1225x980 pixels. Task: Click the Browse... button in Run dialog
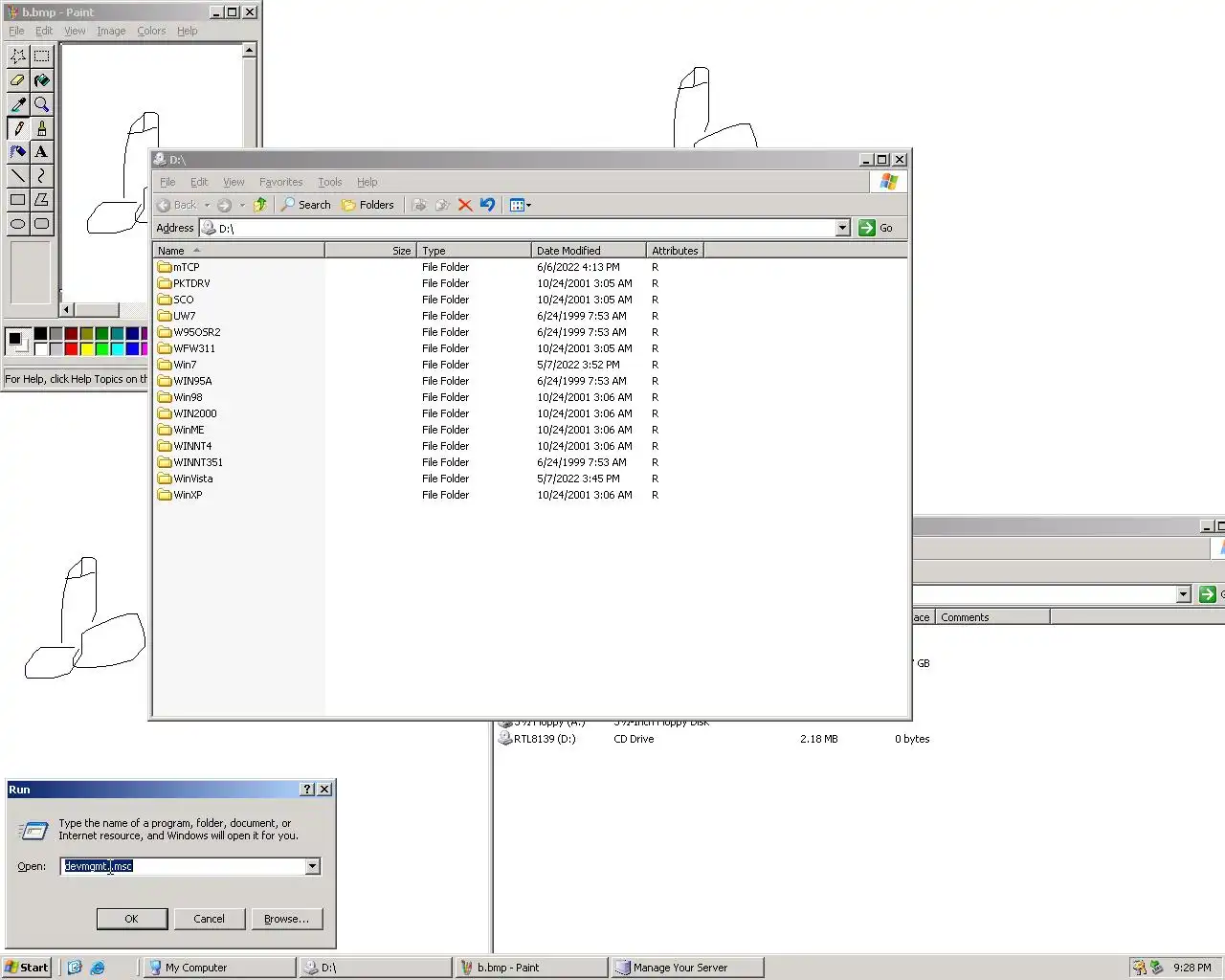click(x=286, y=919)
